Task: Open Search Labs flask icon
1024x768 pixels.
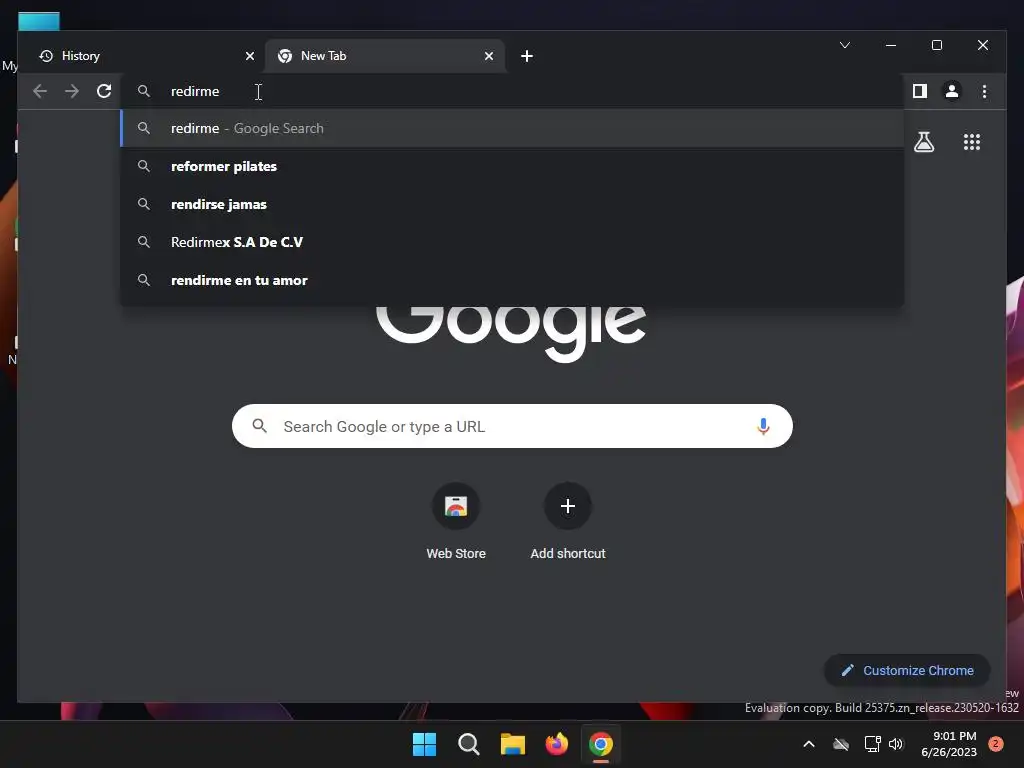Action: tap(923, 142)
